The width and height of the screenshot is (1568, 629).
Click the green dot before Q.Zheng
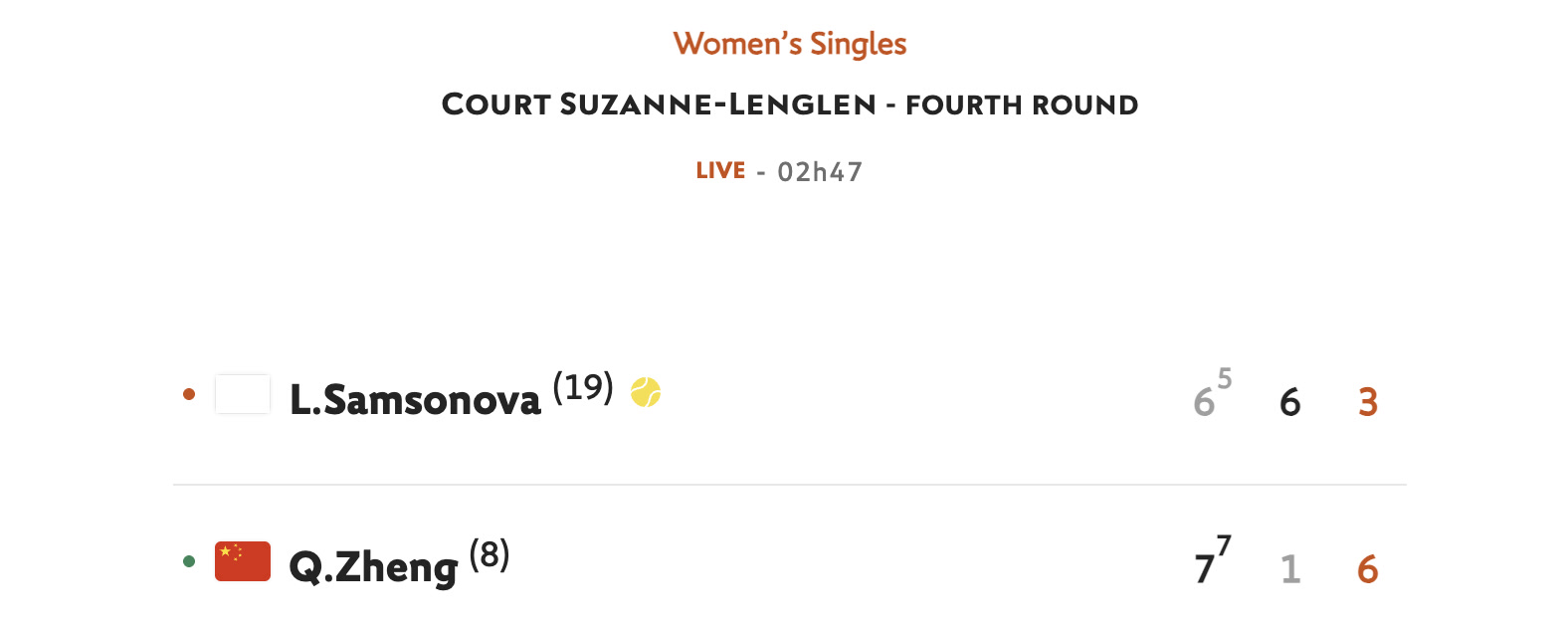(189, 561)
